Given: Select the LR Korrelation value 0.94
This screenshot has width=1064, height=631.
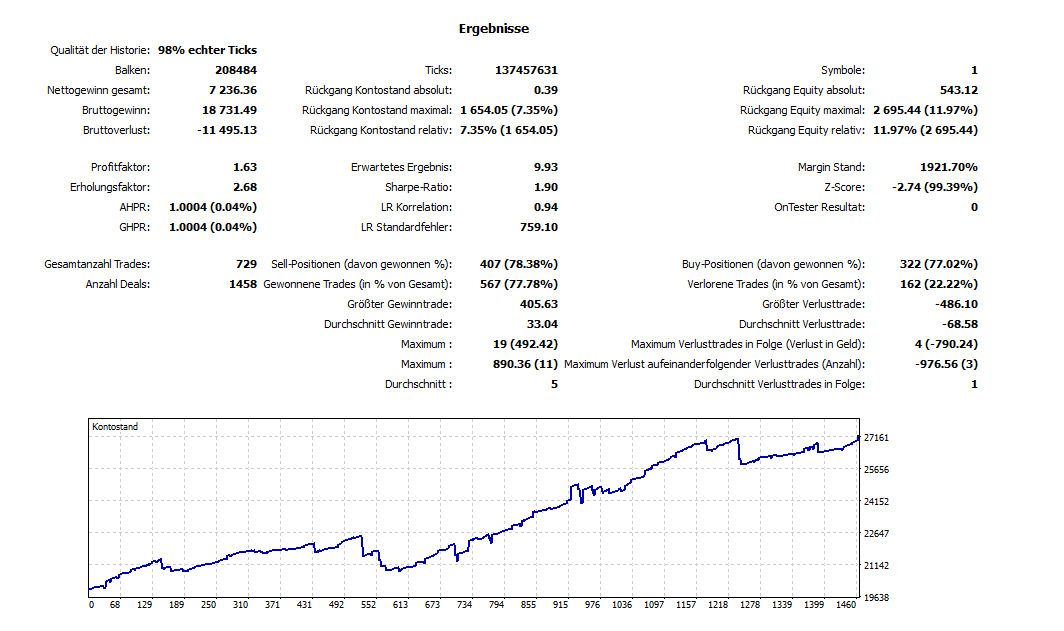Looking at the screenshot, I should (x=546, y=207).
